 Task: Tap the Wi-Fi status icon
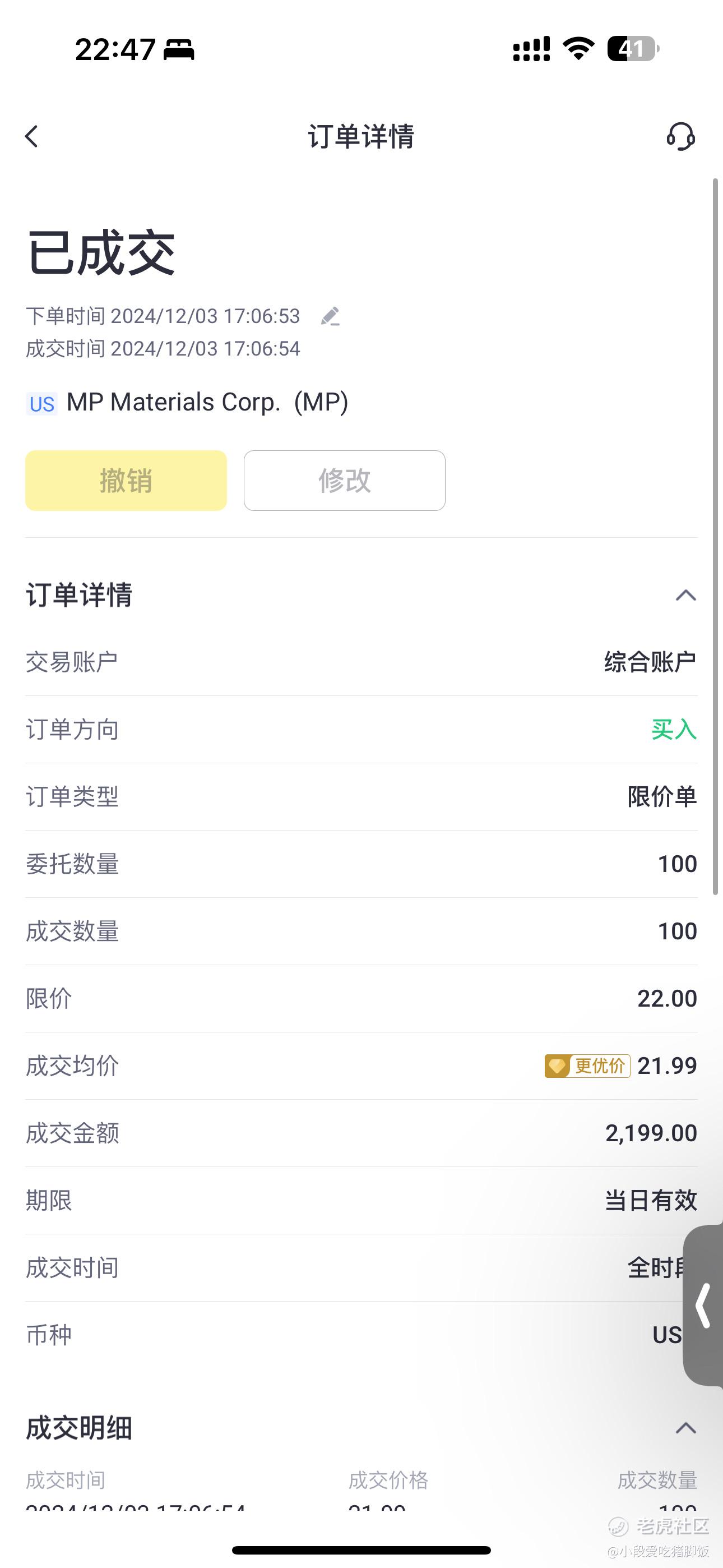pyautogui.click(x=578, y=49)
